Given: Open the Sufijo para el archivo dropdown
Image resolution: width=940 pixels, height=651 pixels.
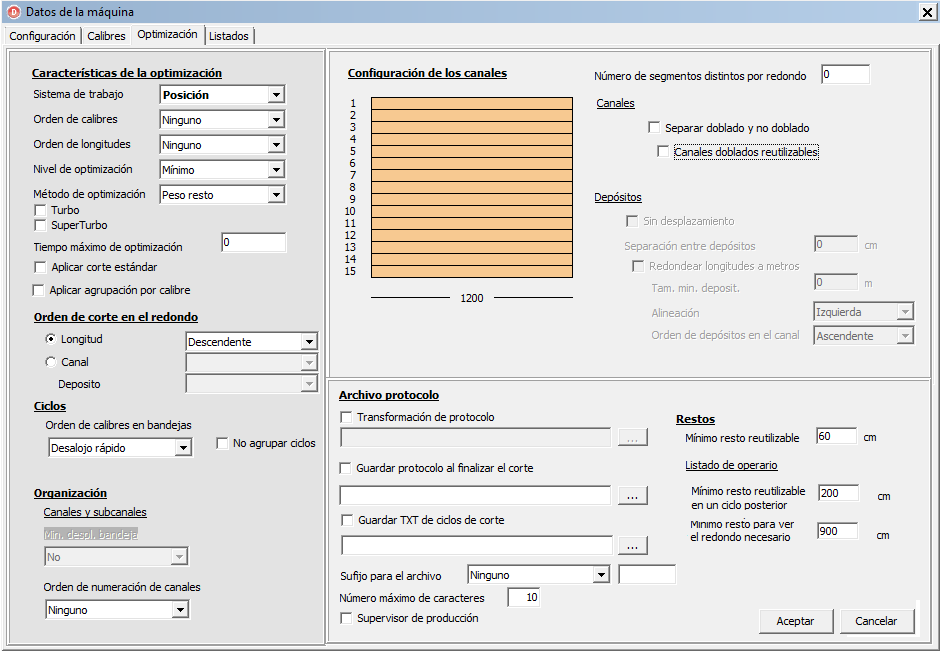Looking at the screenshot, I should coord(538,575).
